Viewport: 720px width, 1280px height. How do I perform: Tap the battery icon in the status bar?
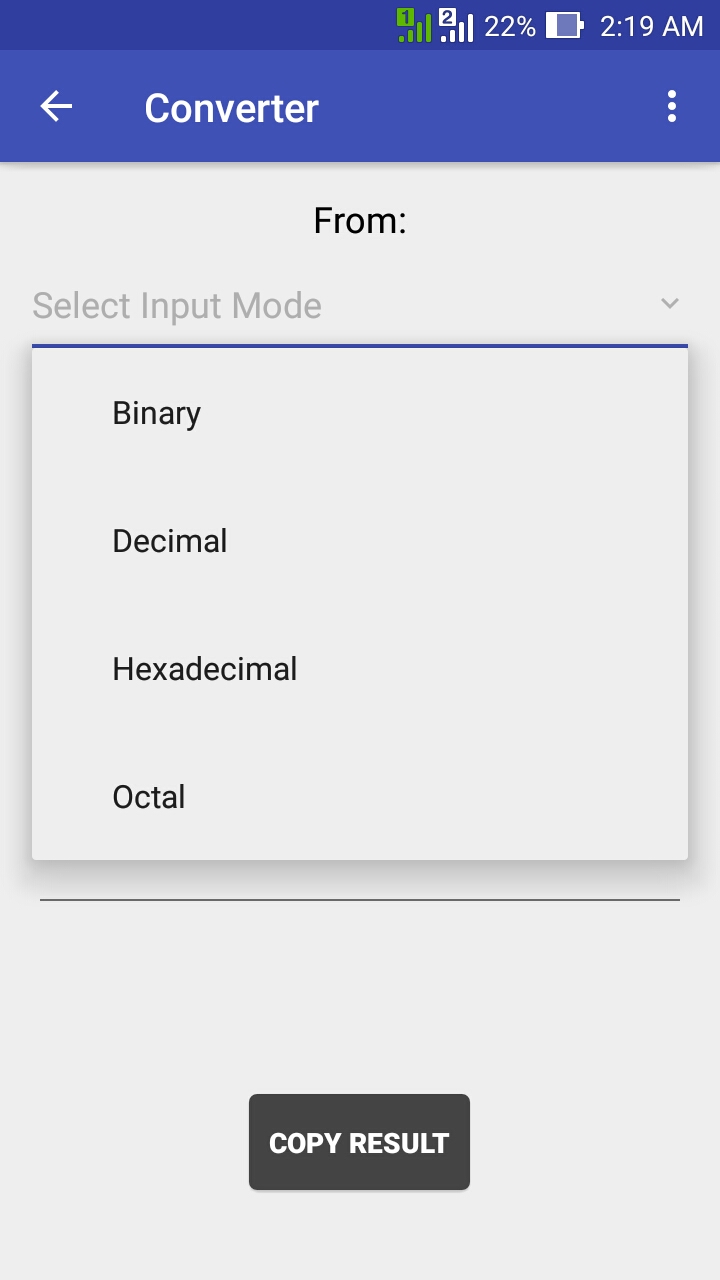pos(563,25)
